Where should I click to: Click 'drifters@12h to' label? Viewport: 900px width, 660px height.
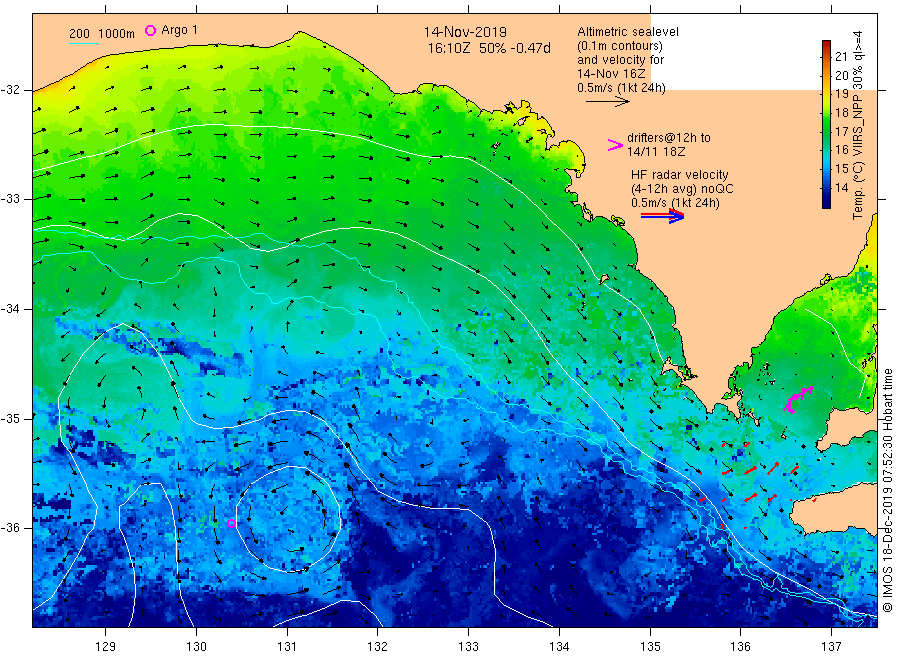tap(669, 138)
